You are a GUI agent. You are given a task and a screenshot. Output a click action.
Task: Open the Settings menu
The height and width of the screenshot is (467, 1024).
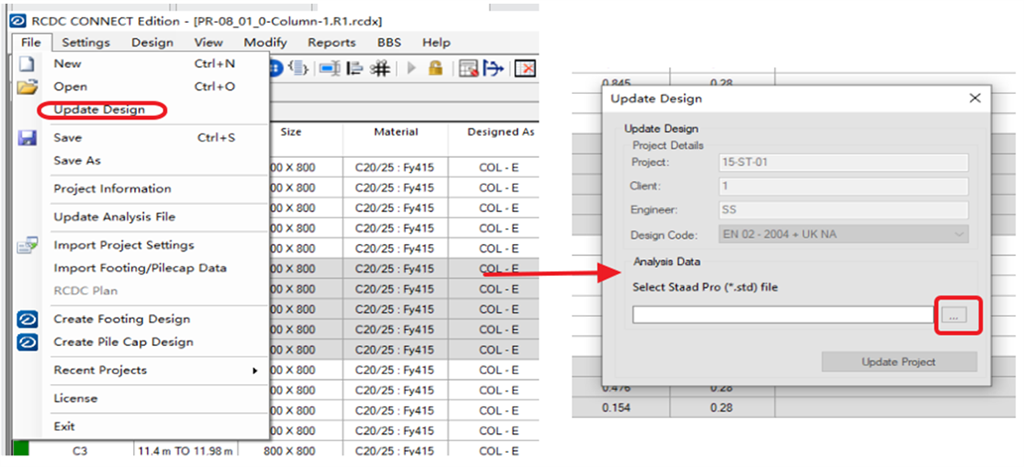coord(86,42)
